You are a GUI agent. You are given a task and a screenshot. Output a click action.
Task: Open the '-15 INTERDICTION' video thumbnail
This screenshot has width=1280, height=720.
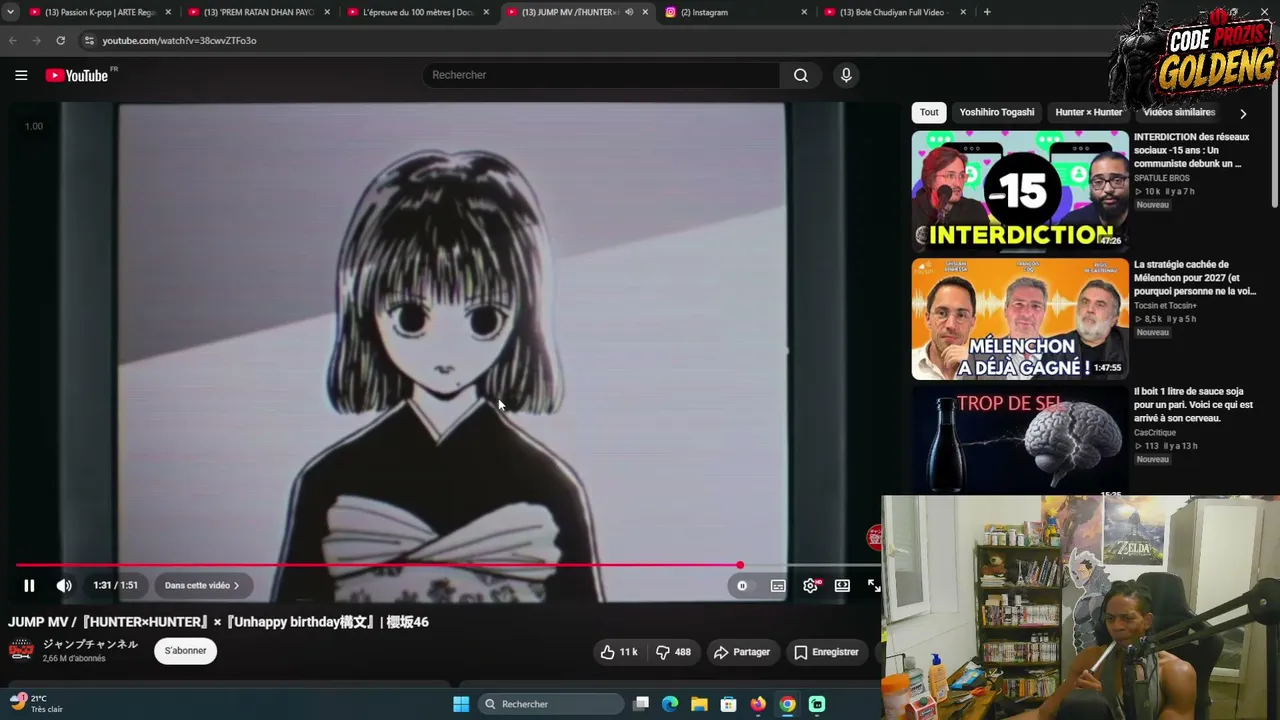[x=1020, y=191]
